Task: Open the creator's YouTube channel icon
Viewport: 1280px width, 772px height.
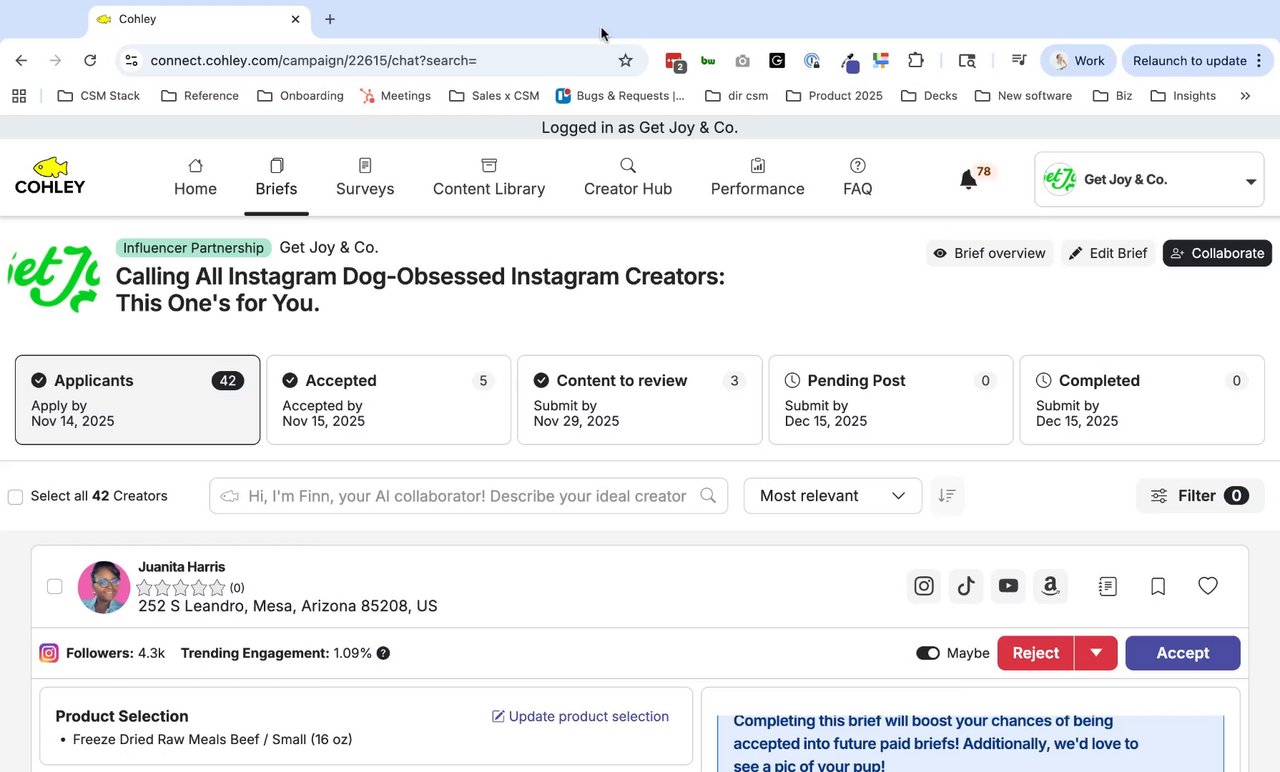Action: point(1008,586)
